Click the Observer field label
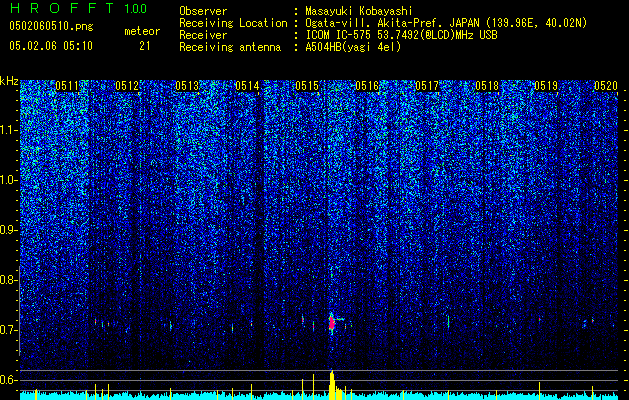 point(203,11)
